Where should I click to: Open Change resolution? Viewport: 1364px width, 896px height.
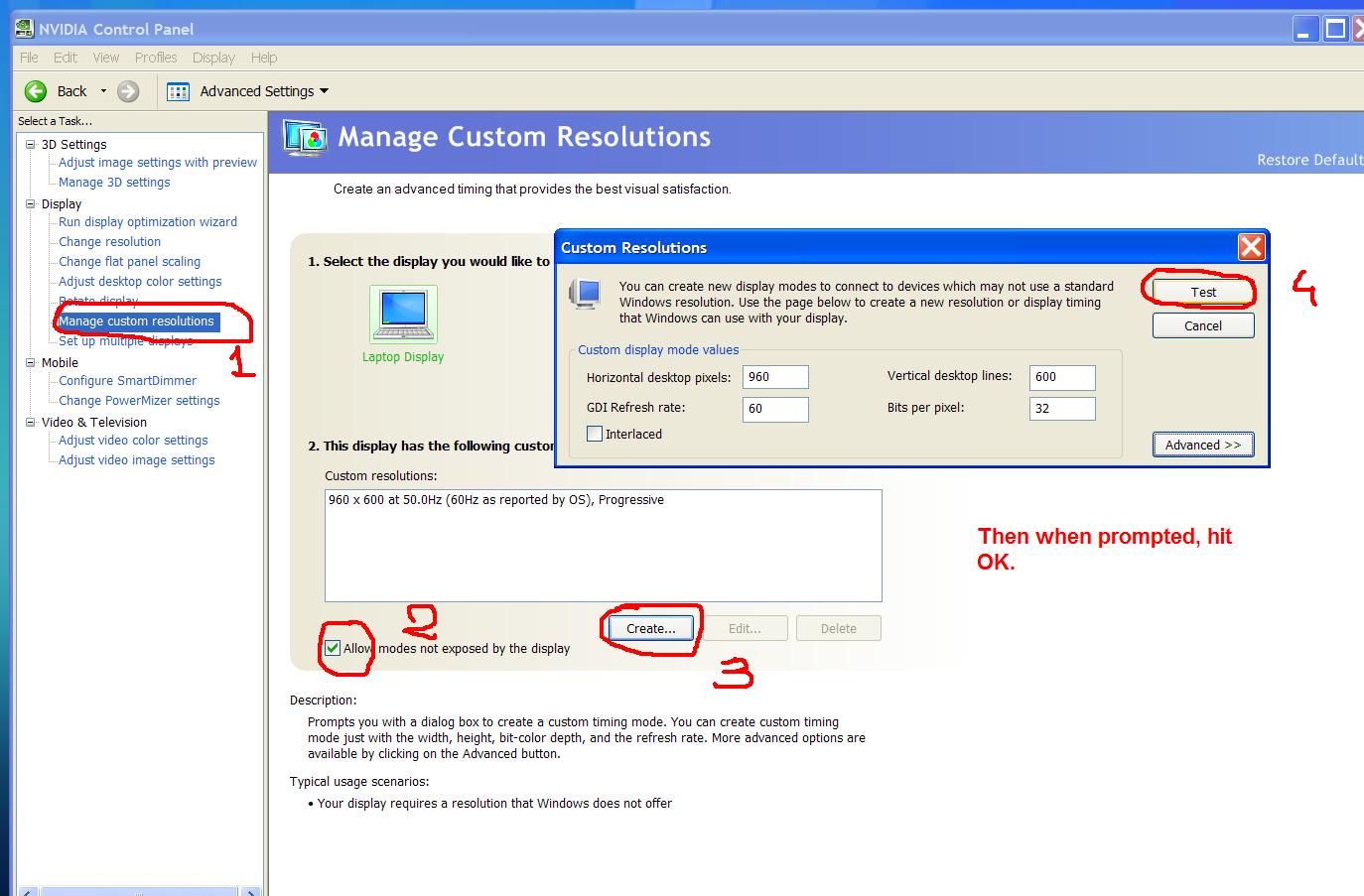tap(109, 242)
